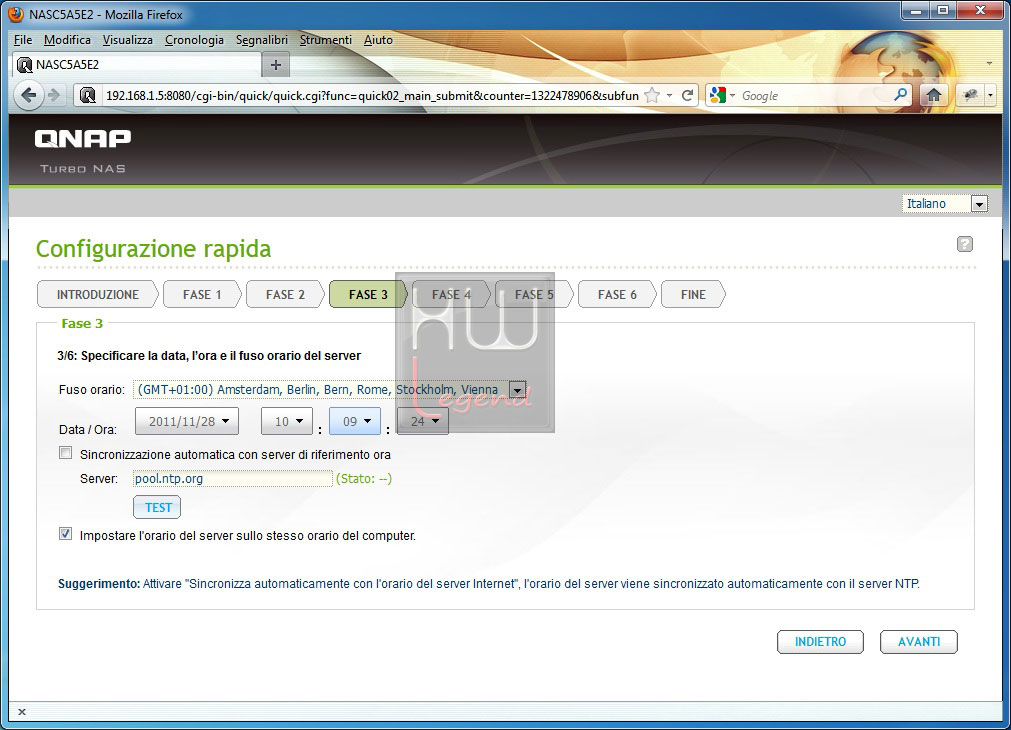
Task: Open the Modifica menu
Action: (67, 40)
